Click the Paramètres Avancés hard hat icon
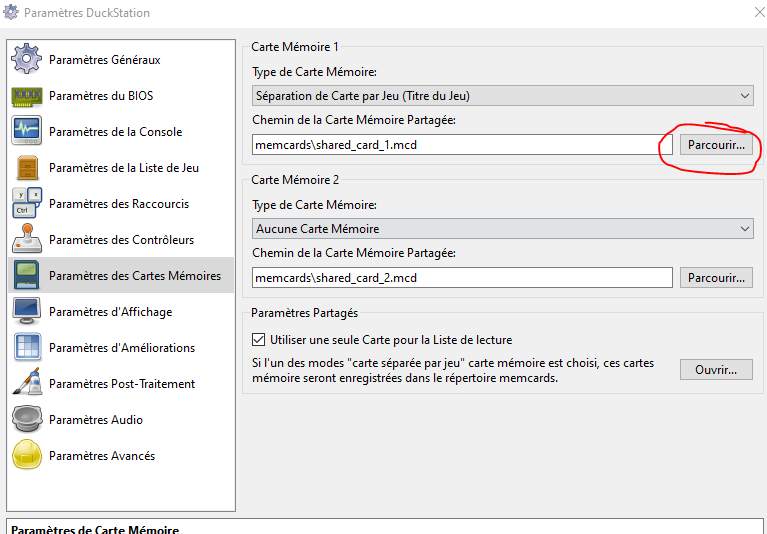The height and width of the screenshot is (534, 767). 27,456
